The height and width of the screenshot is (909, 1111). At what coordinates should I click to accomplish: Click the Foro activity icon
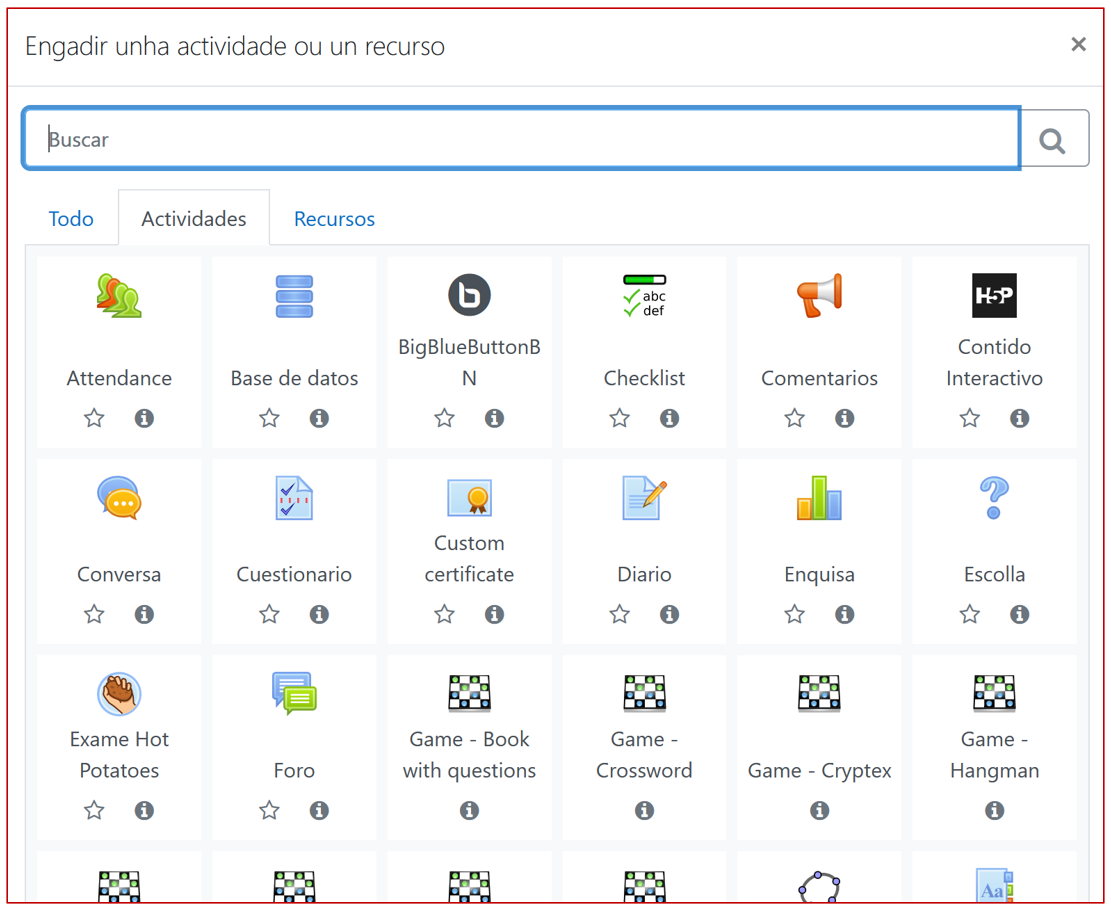coord(294,693)
